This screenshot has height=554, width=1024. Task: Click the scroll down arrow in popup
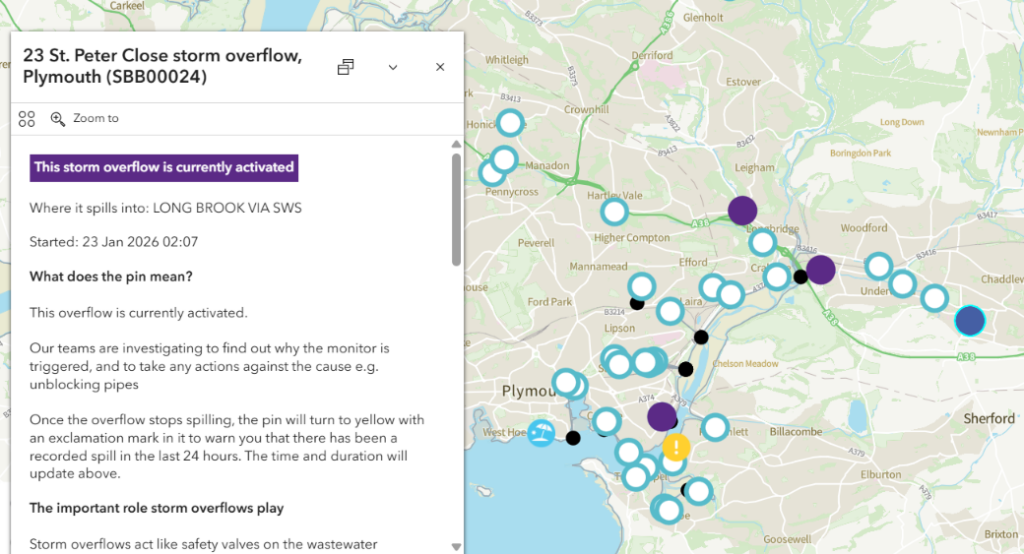(x=457, y=546)
